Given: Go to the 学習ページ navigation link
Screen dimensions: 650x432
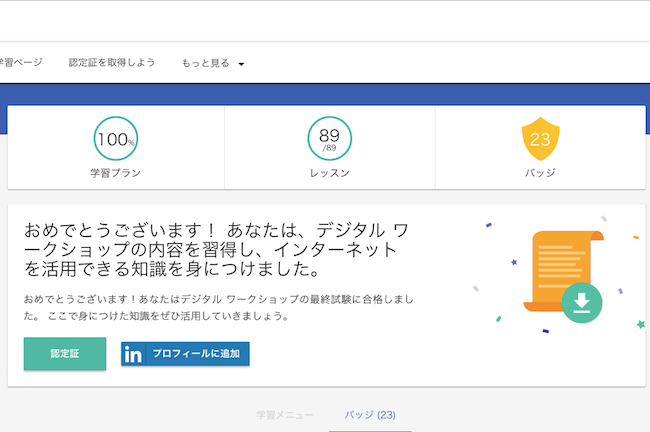Looking at the screenshot, I should coord(21,63).
